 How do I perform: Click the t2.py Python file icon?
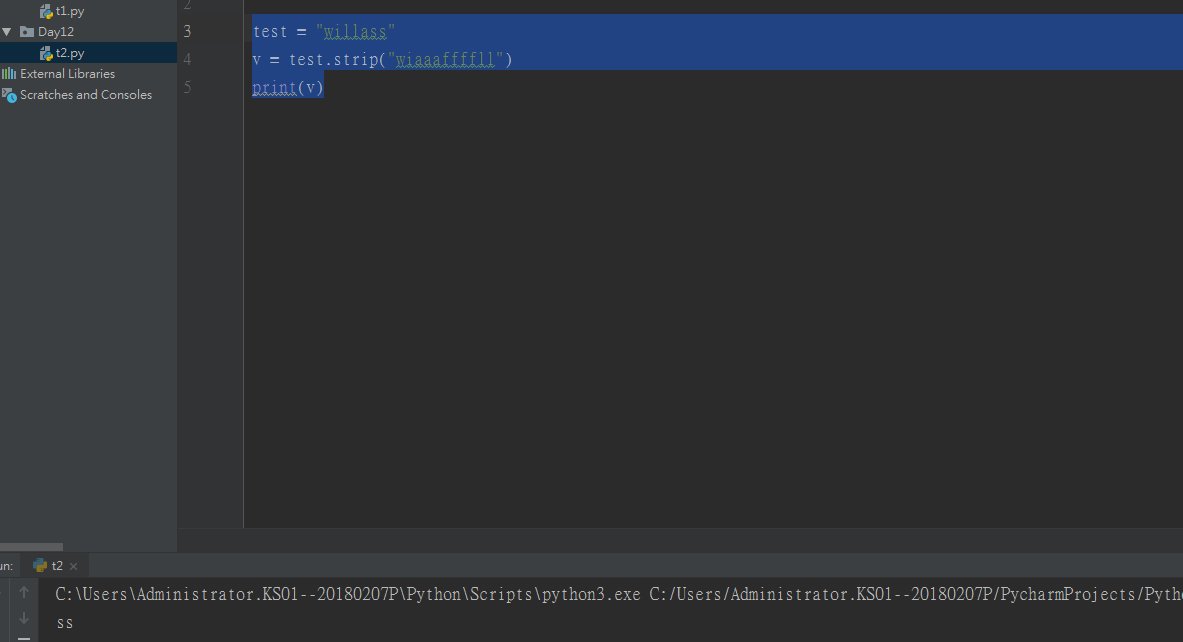click(x=46, y=53)
